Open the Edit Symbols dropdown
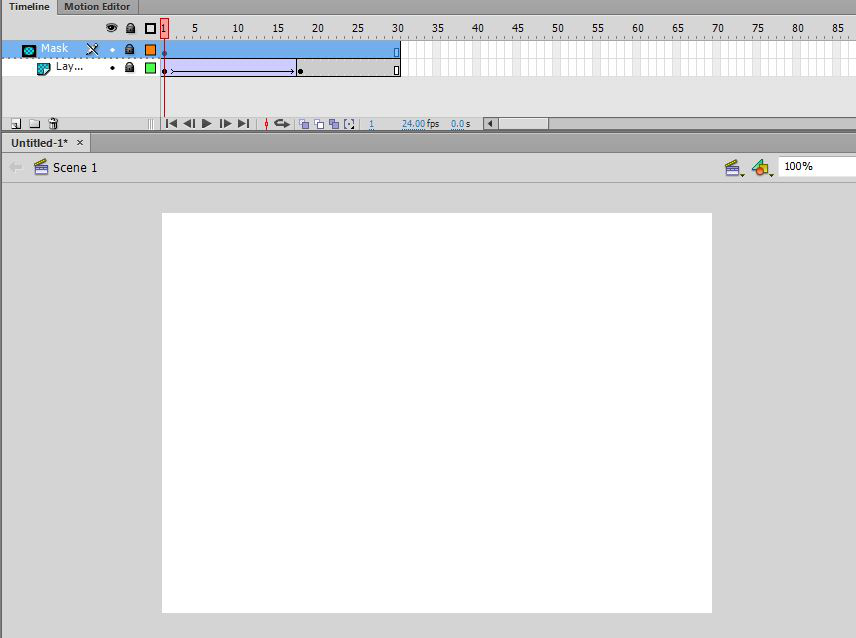 click(x=762, y=168)
